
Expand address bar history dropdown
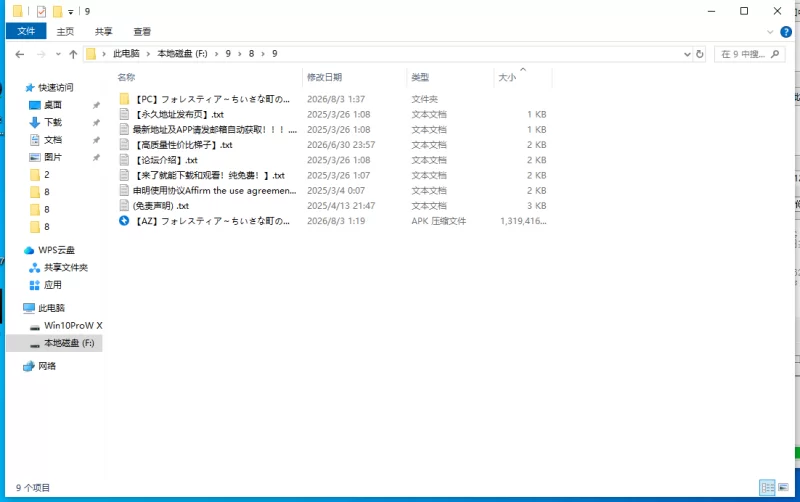coord(687,54)
